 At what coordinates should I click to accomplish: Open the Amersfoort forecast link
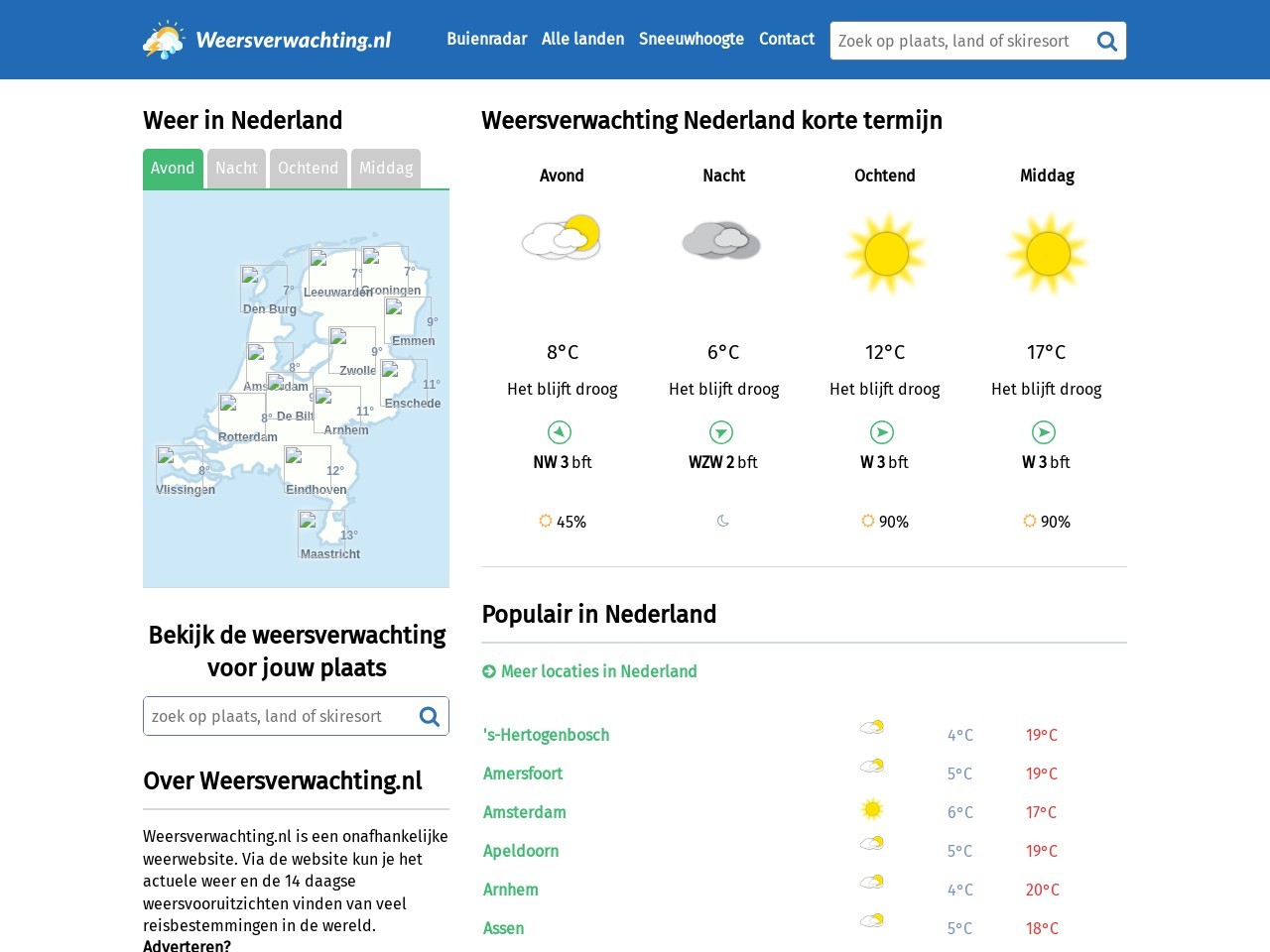(523, 773)
